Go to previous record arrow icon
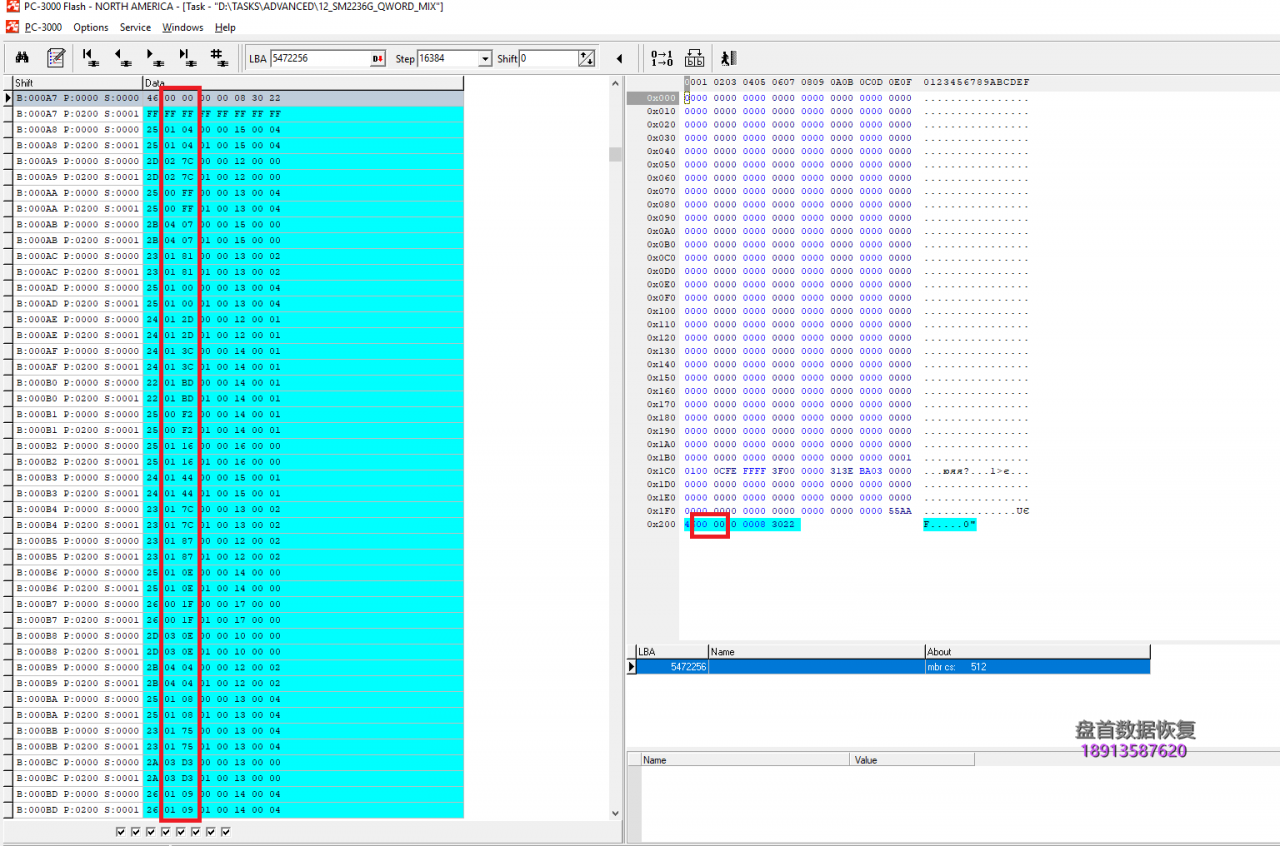Image resolution: width=1280 pixels, height=846 pixels. point(122,58)
